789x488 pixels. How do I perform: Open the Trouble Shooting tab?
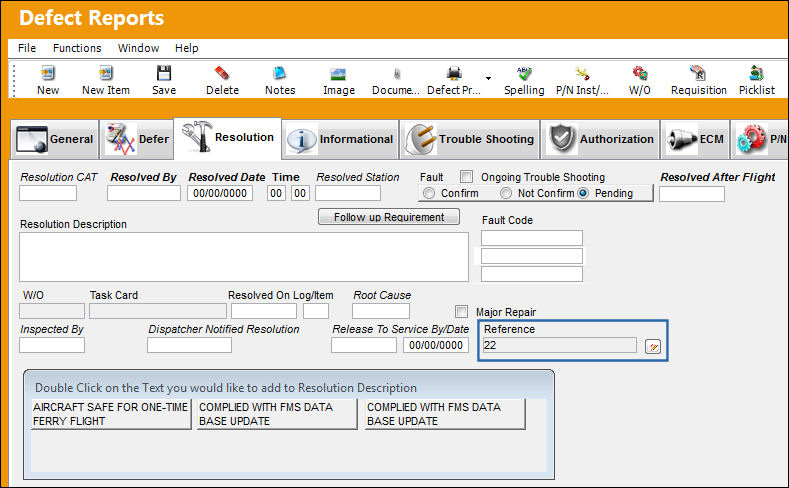click(x=469, y=139)
